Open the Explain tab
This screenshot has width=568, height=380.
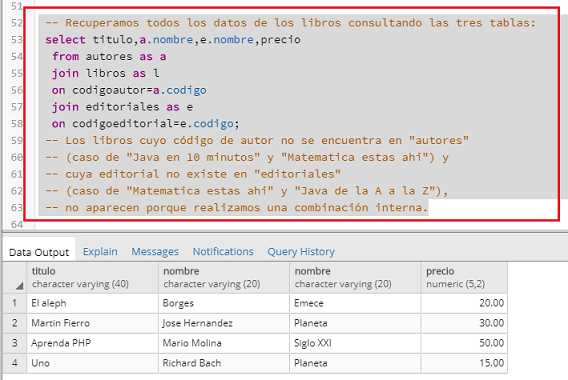(x=100, y=251)
